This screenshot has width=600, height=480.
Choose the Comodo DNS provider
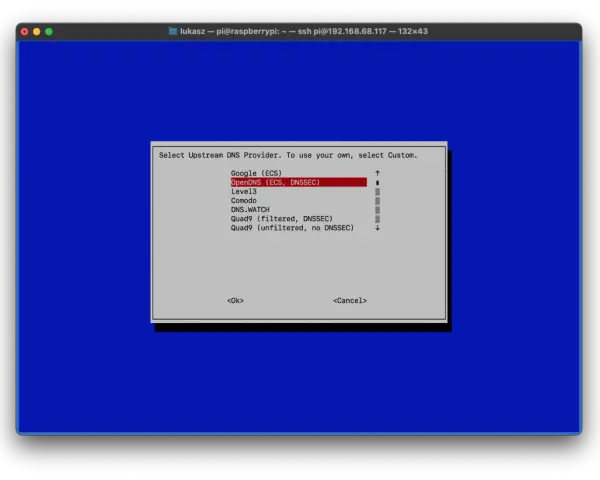click(243, 201)
